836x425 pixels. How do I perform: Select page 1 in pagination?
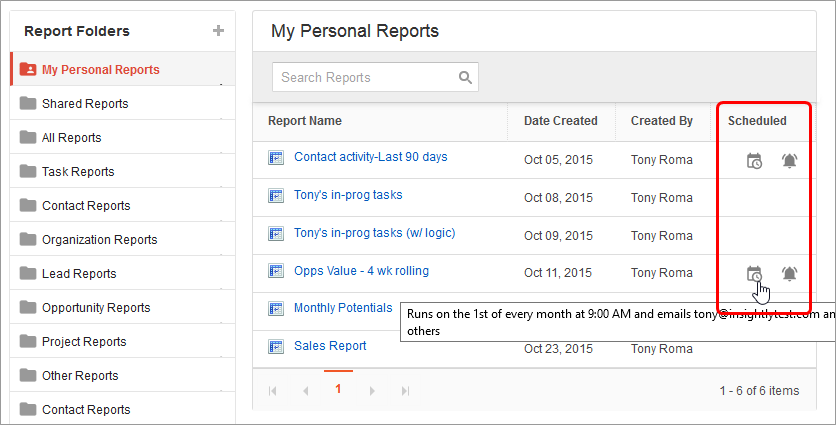tap(338, 389)
